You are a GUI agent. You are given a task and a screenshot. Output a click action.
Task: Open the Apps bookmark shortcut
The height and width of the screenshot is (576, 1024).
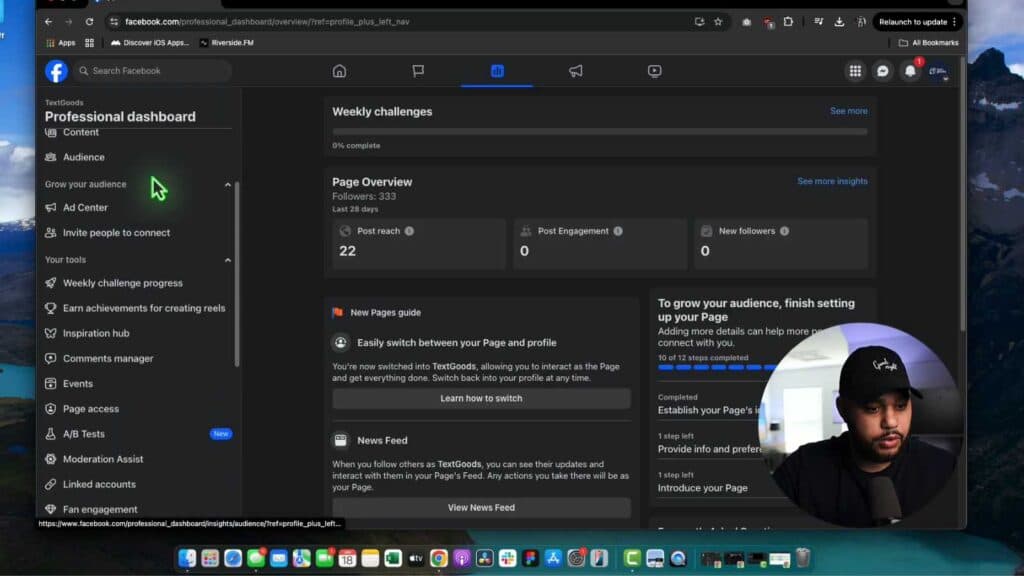[61, 42]
